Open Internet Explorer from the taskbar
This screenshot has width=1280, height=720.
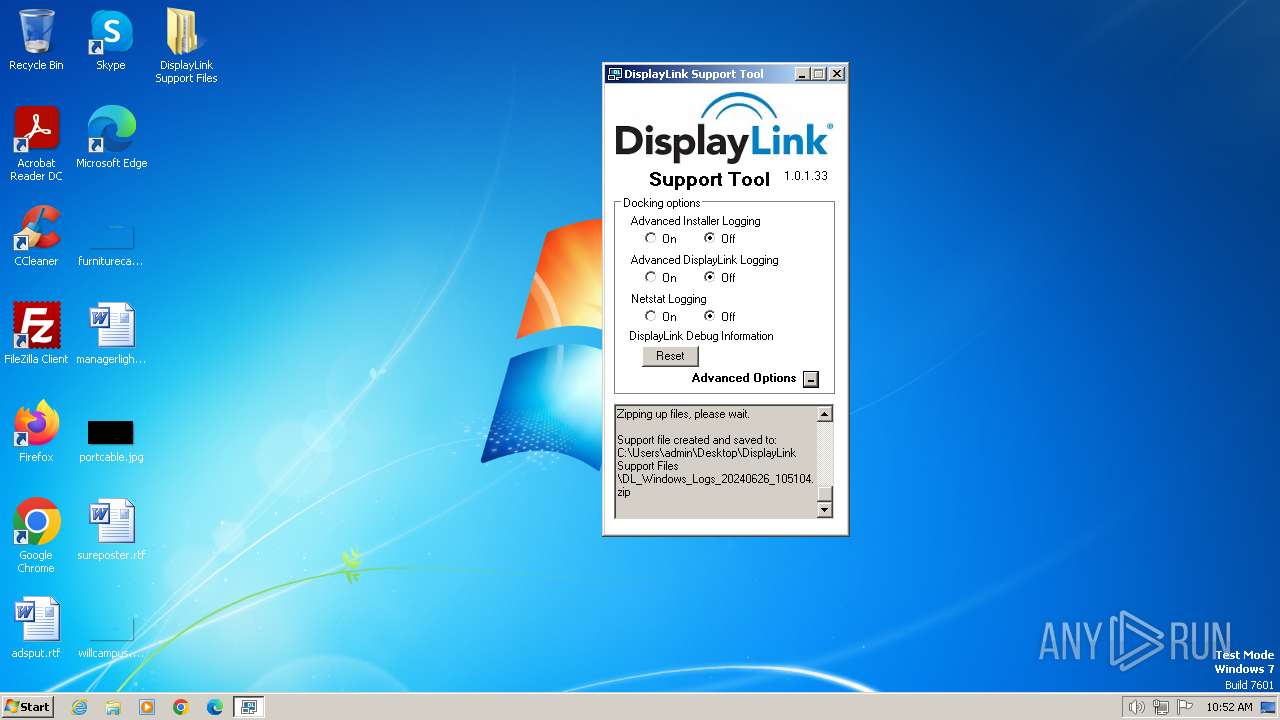click(x=79, y=707)
